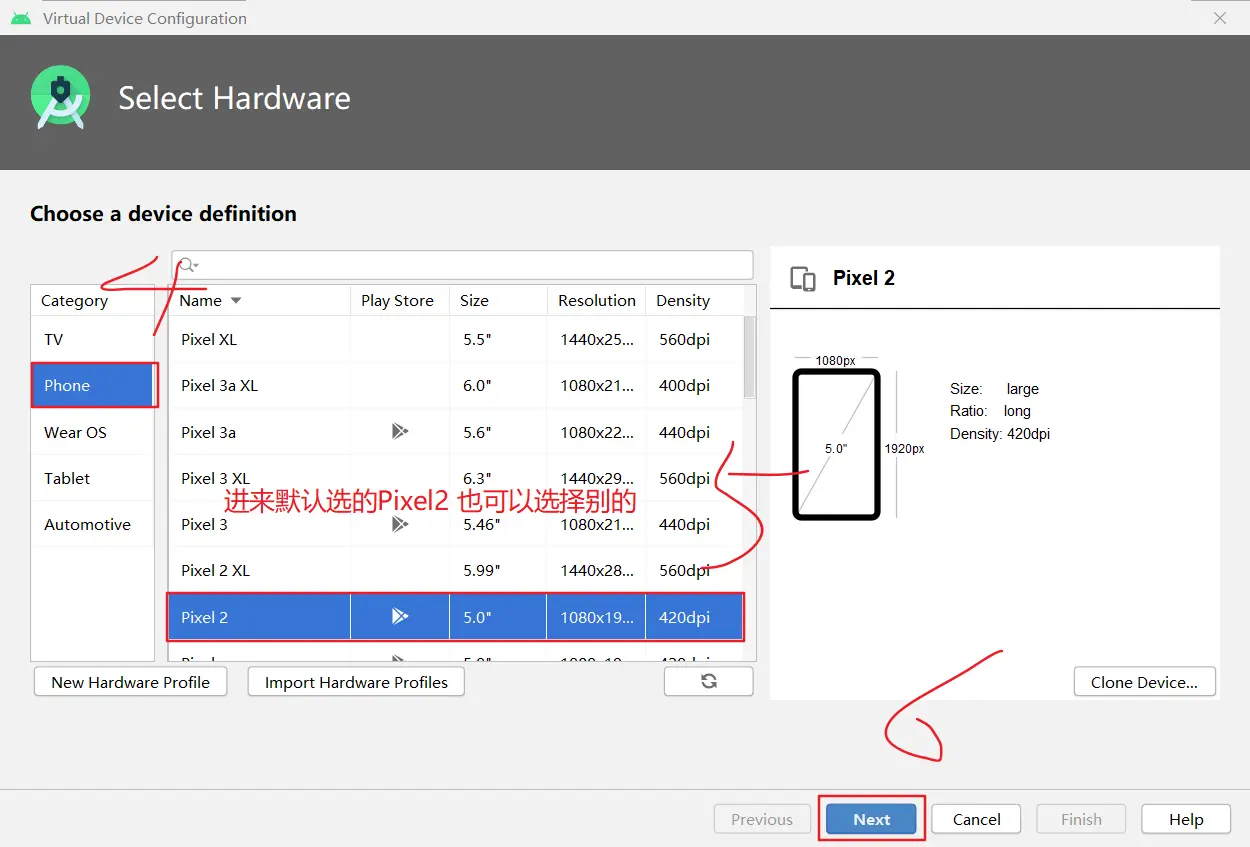1250x847 pixels.
Task: Select the Pixel 3 XL device name
Action: [215, 478]
